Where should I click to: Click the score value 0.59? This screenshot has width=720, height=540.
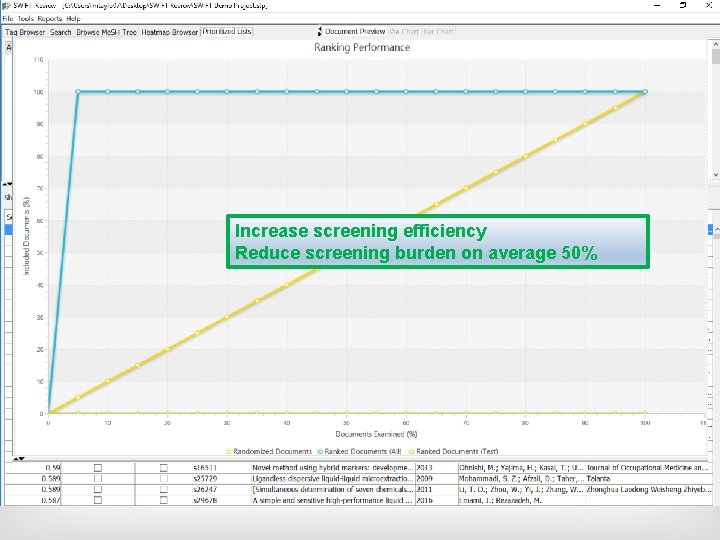[x=53, y=468]
